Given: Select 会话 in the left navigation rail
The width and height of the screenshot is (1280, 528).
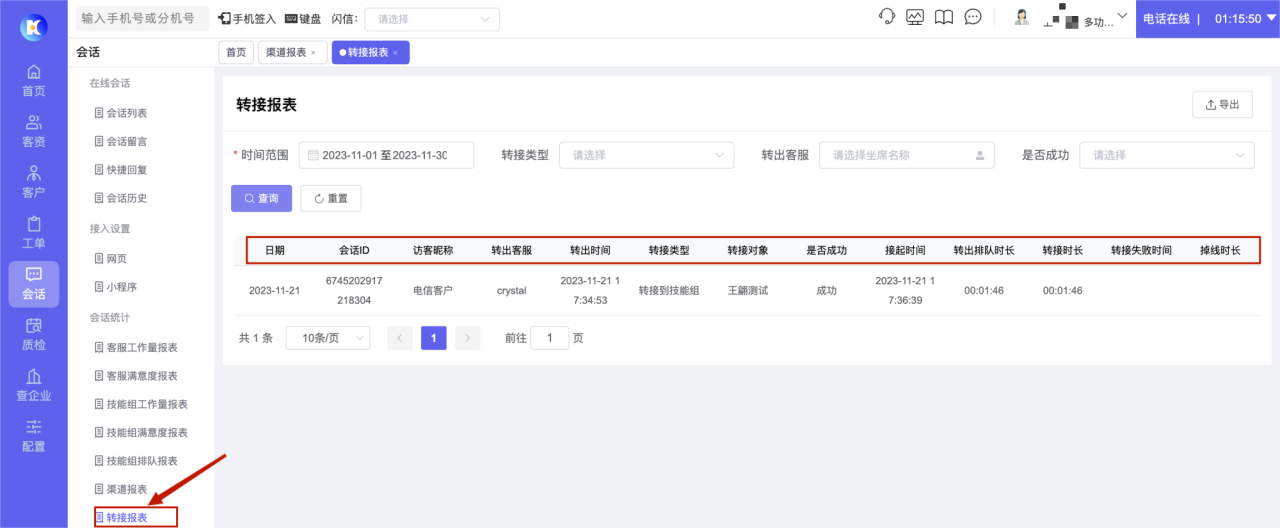Looking at the screenshot, I should 34,284.
